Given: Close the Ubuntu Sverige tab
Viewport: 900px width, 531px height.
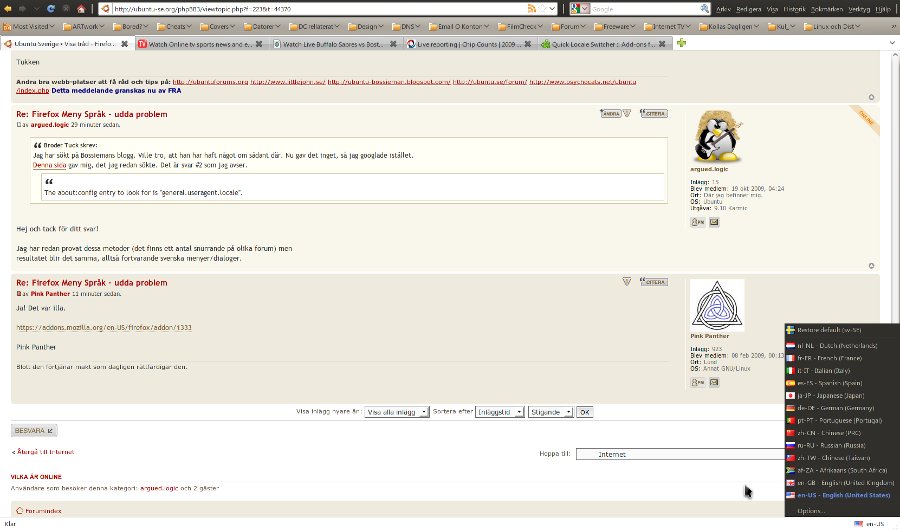Looking at the screenshot, I should click(124, 44).
